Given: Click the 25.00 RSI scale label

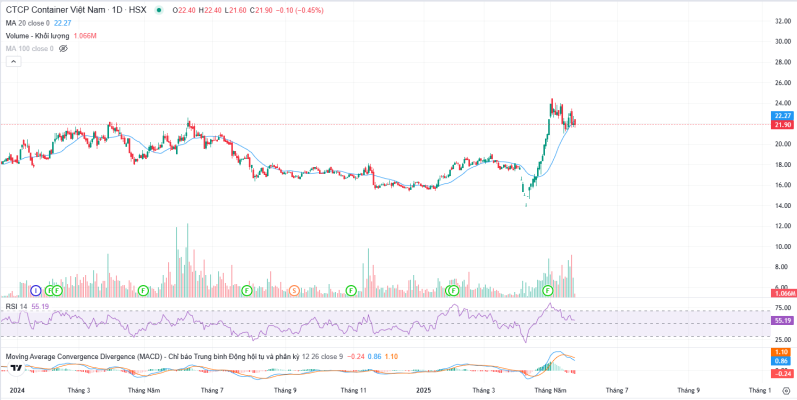Looking at the screenshot, I should point(783,340).
